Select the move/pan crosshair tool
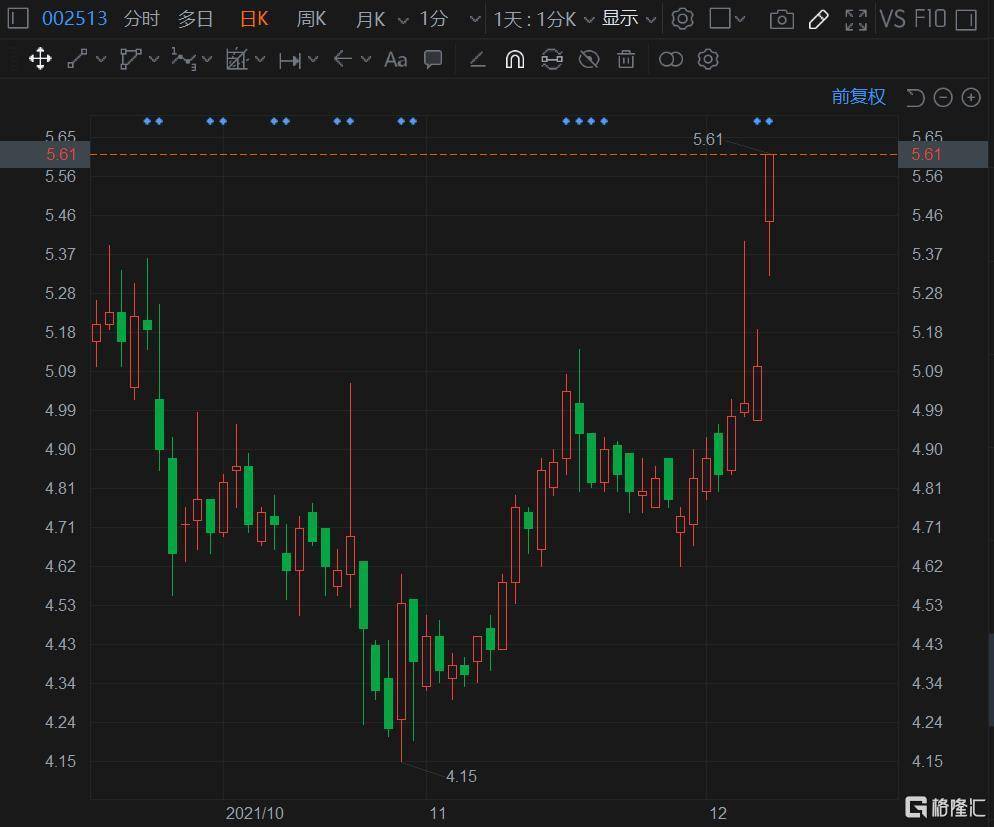 point(40,60)
